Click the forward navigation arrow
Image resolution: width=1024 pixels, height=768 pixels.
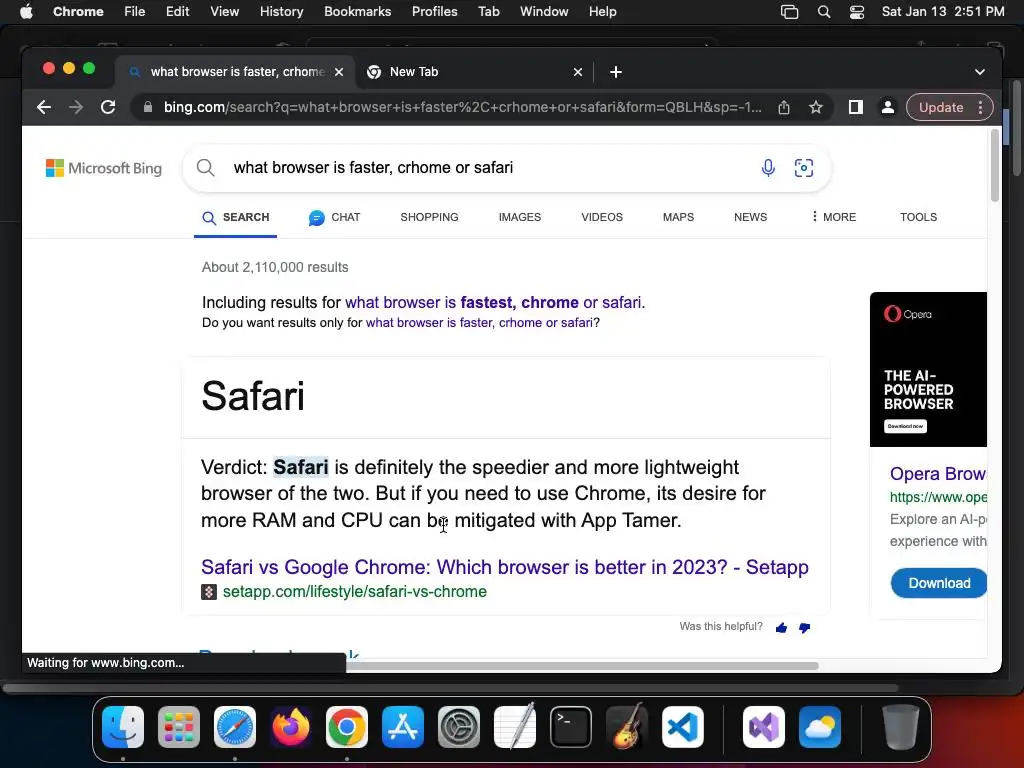[76, 107]
